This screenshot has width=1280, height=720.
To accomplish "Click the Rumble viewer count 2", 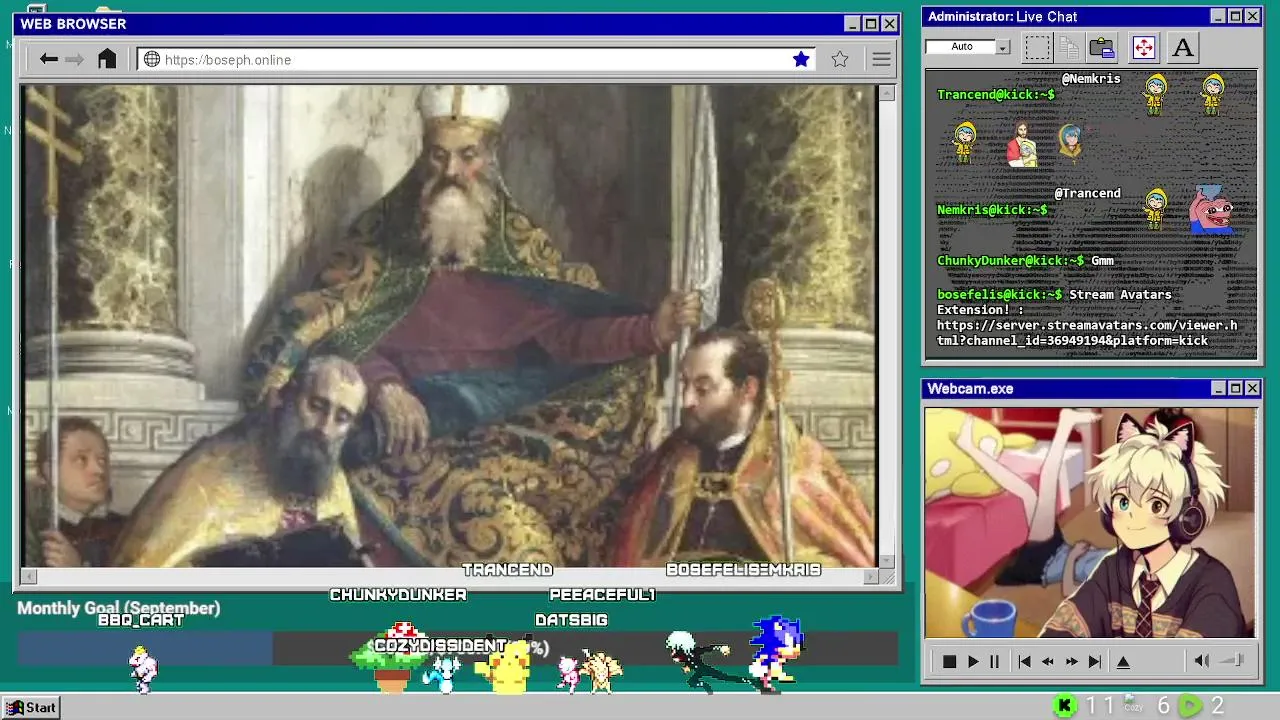I will pos(1217,706).
